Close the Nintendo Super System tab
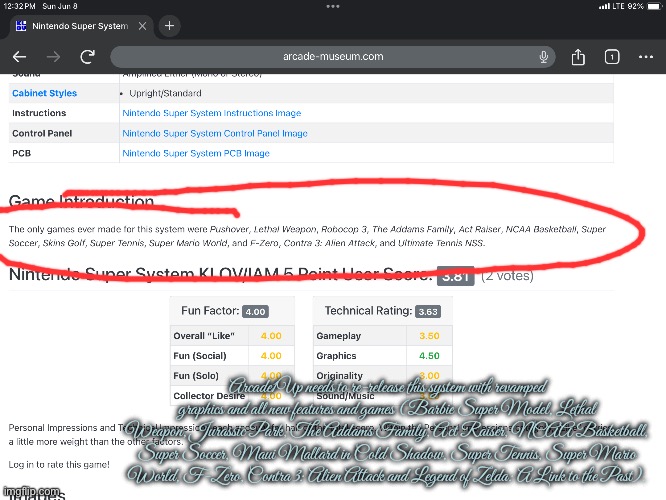Viewport: 666px width, 500px height. [x=142, y=26]
